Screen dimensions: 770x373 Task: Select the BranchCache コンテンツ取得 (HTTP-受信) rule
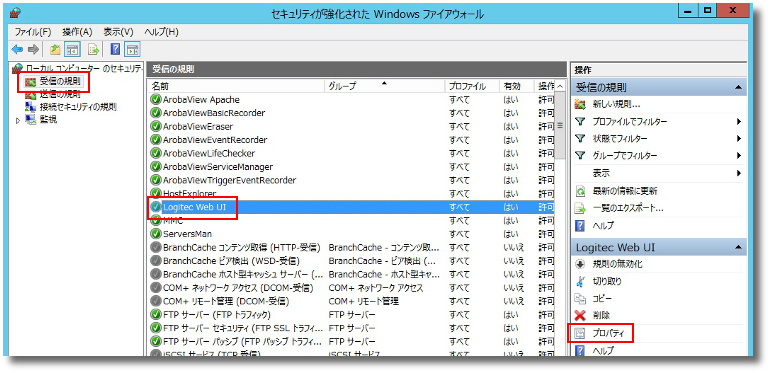[351, 247]
